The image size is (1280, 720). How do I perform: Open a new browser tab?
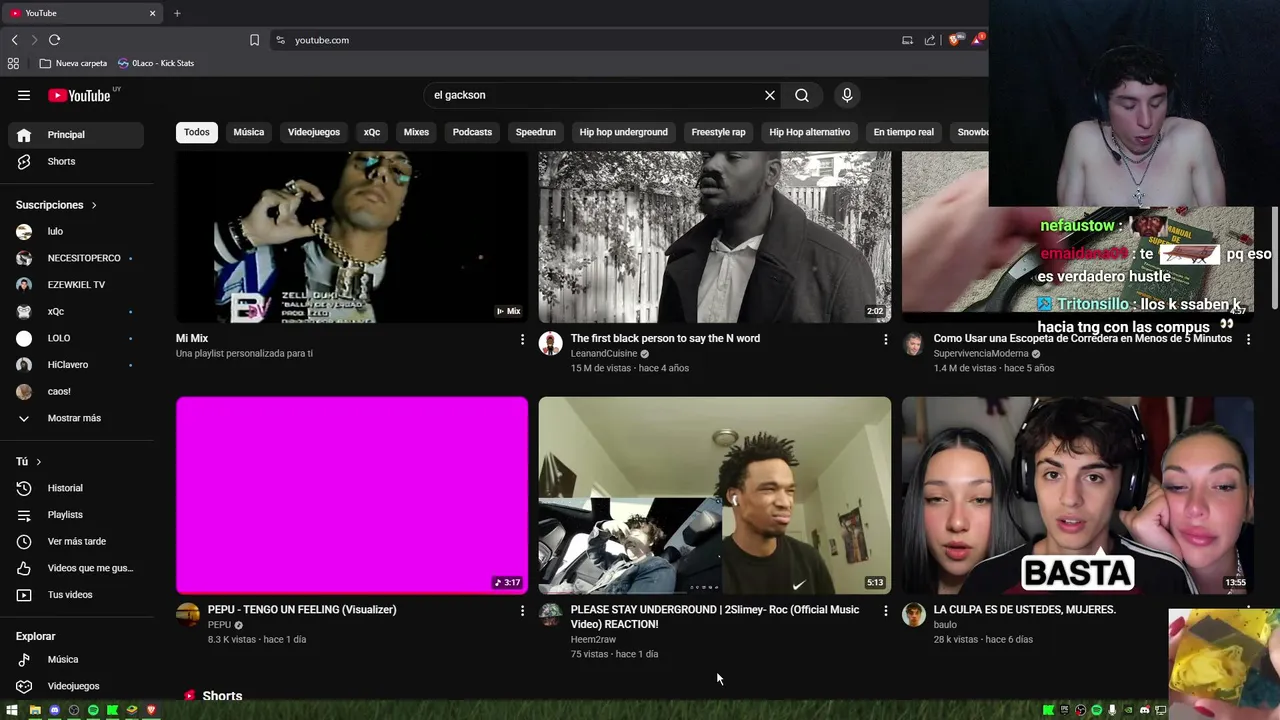click(177, 13)
